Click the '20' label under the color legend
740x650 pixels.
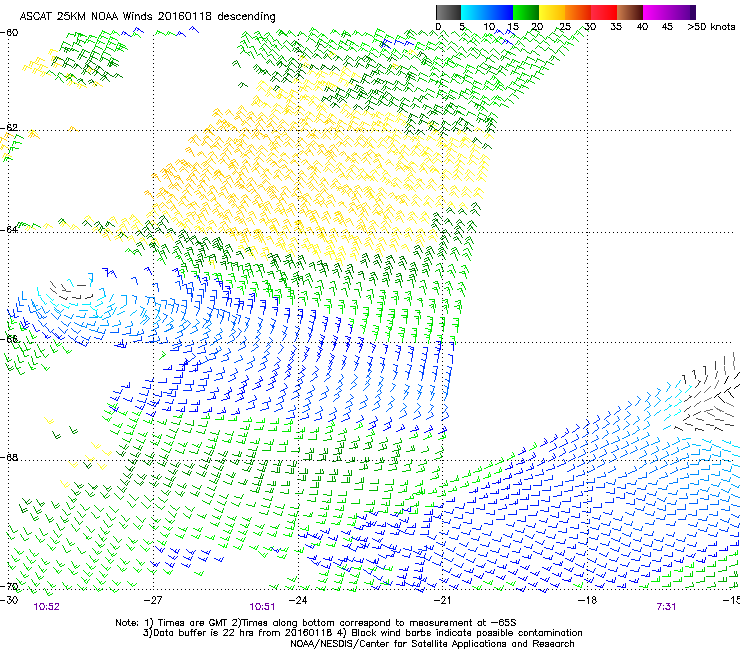tap(537, 27)
